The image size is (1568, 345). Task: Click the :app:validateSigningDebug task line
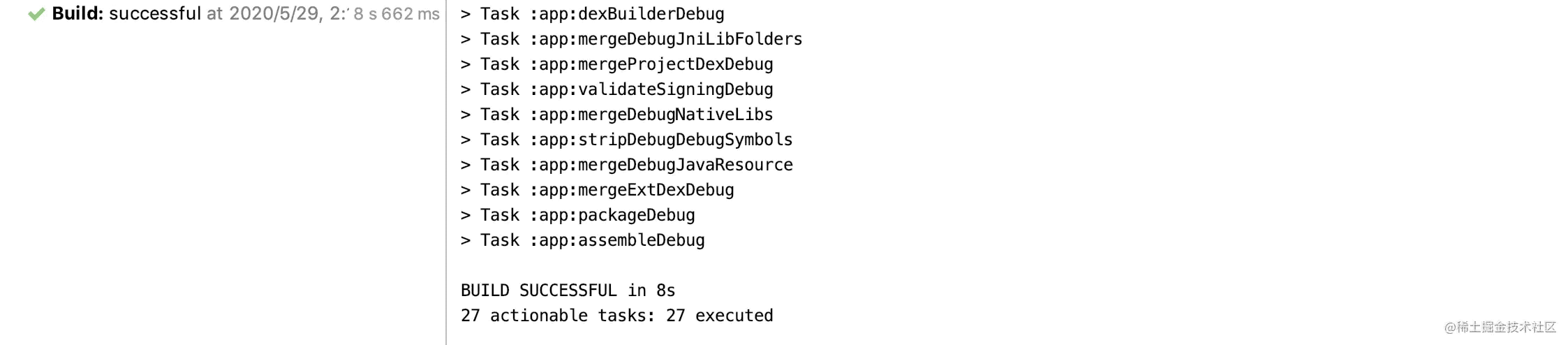(x=616, y=89)
